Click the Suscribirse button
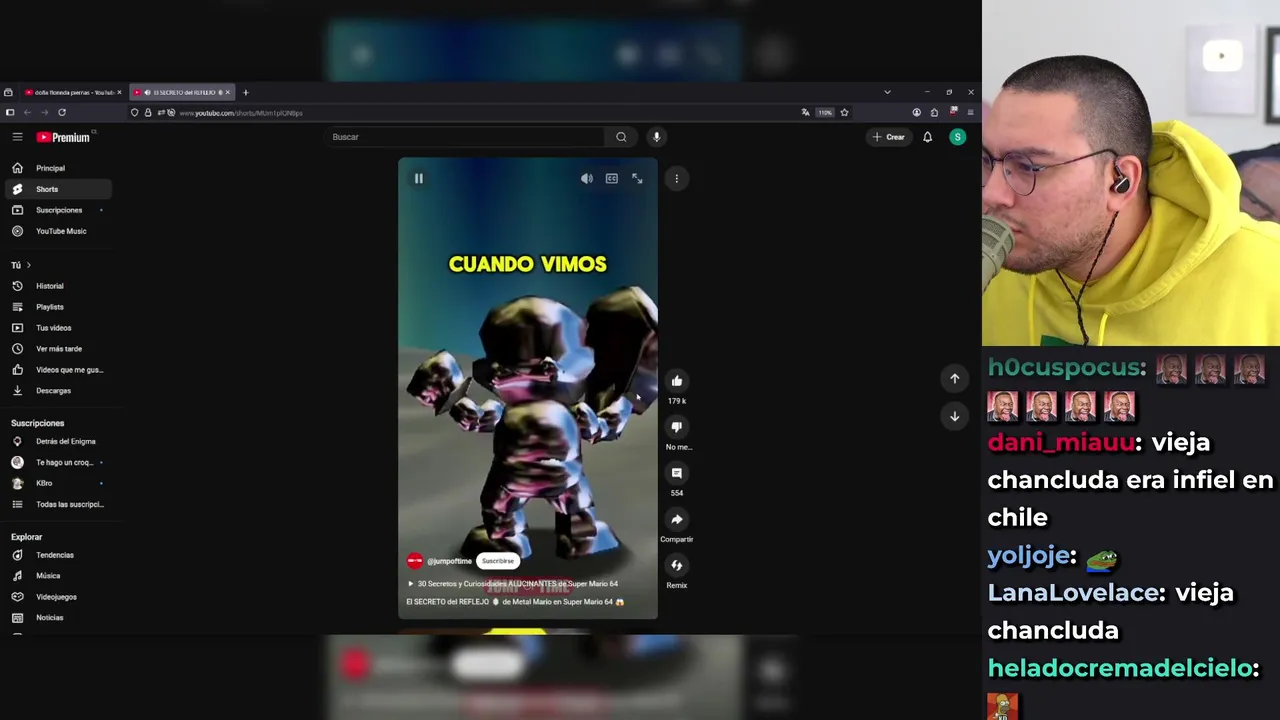Image resolution: width=1280 pixels, height=720 pixels. coord(498,561)
